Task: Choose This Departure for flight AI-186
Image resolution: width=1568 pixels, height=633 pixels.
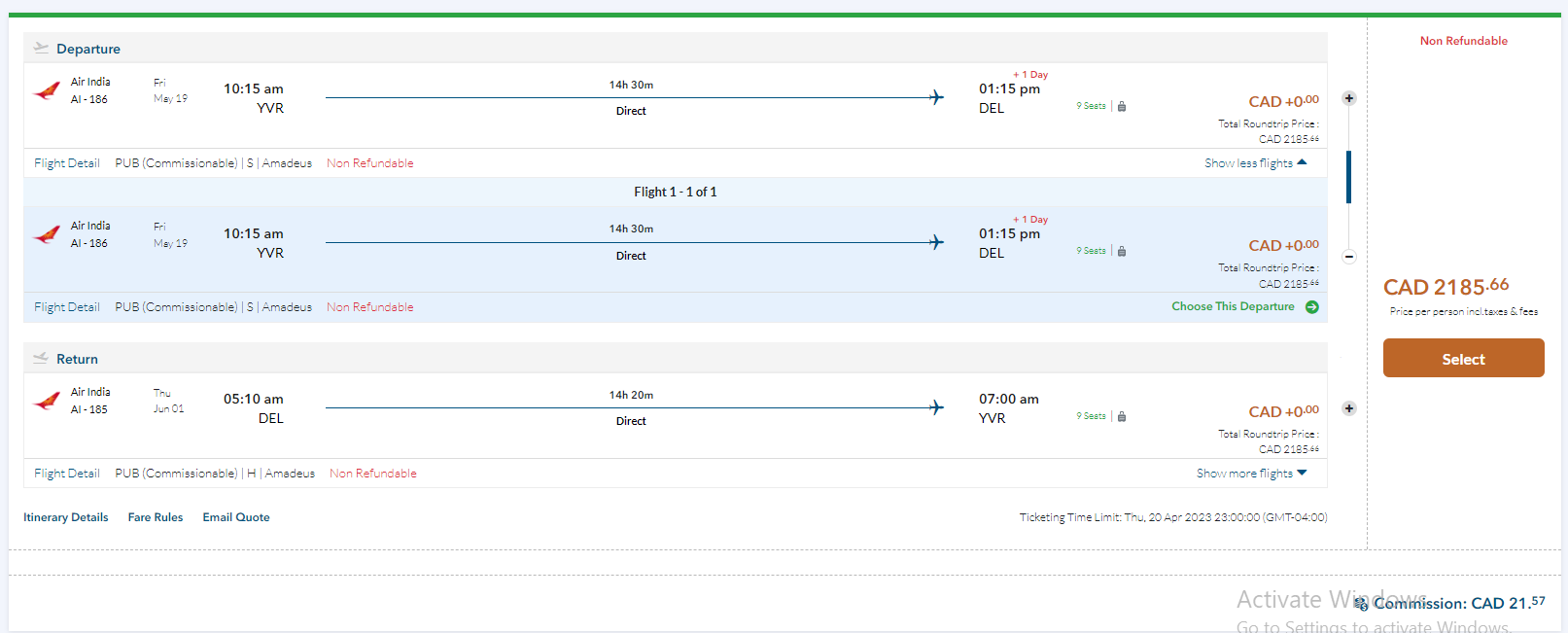Action: pyautogui.click(x=1232, y=306)
